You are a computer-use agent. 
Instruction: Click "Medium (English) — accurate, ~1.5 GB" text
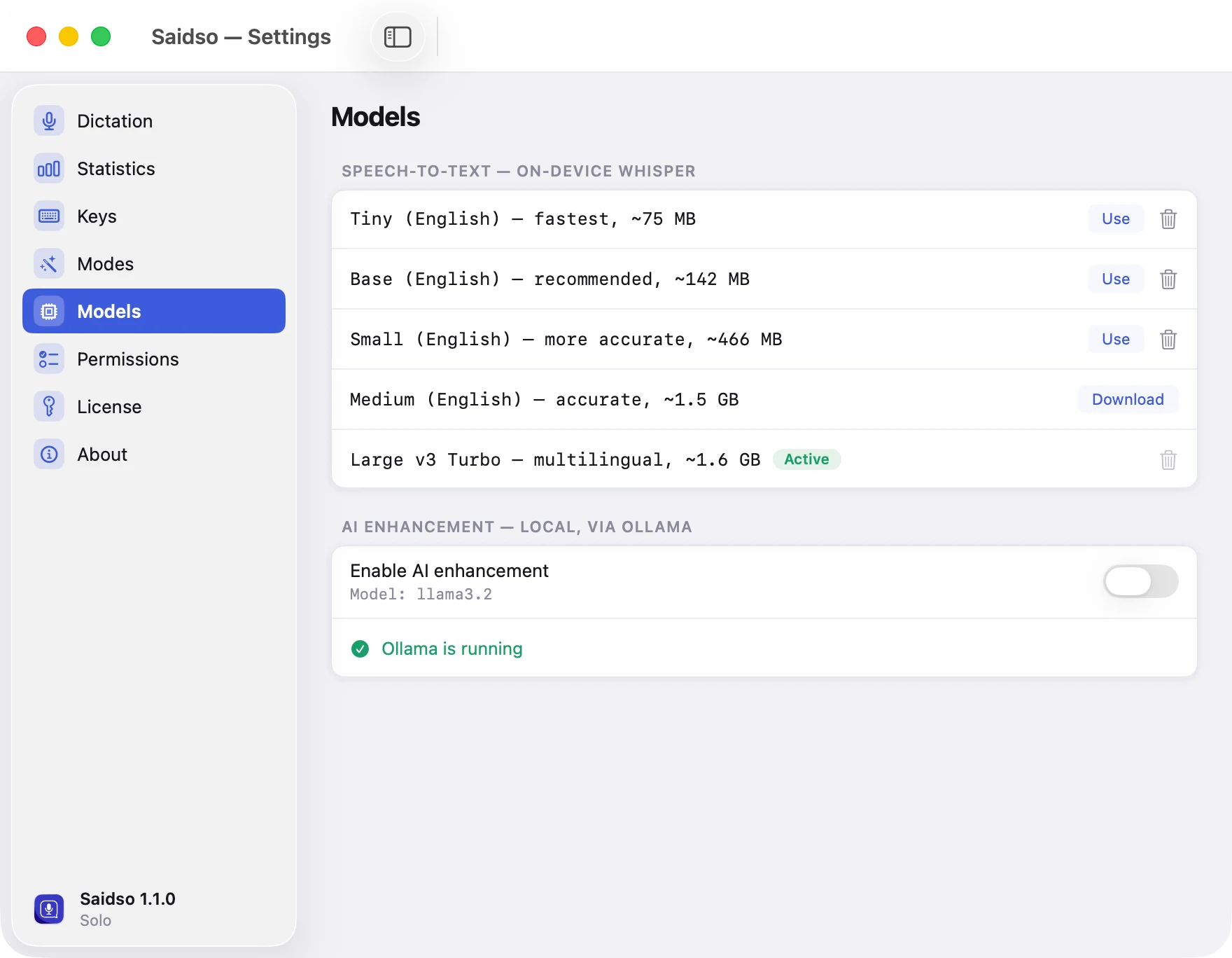(545, 400)
